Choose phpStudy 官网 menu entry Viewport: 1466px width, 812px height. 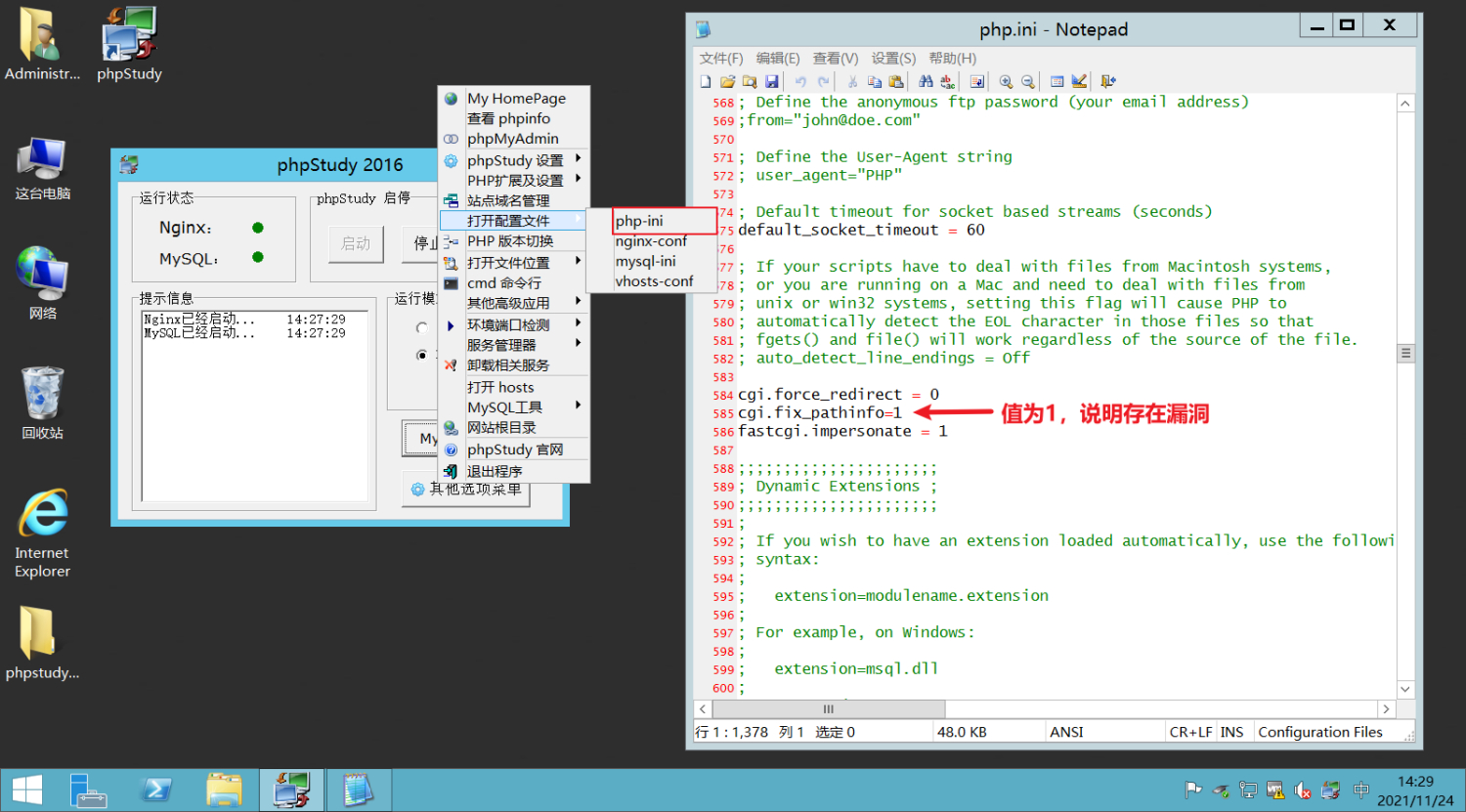click(x=514, y=449)
